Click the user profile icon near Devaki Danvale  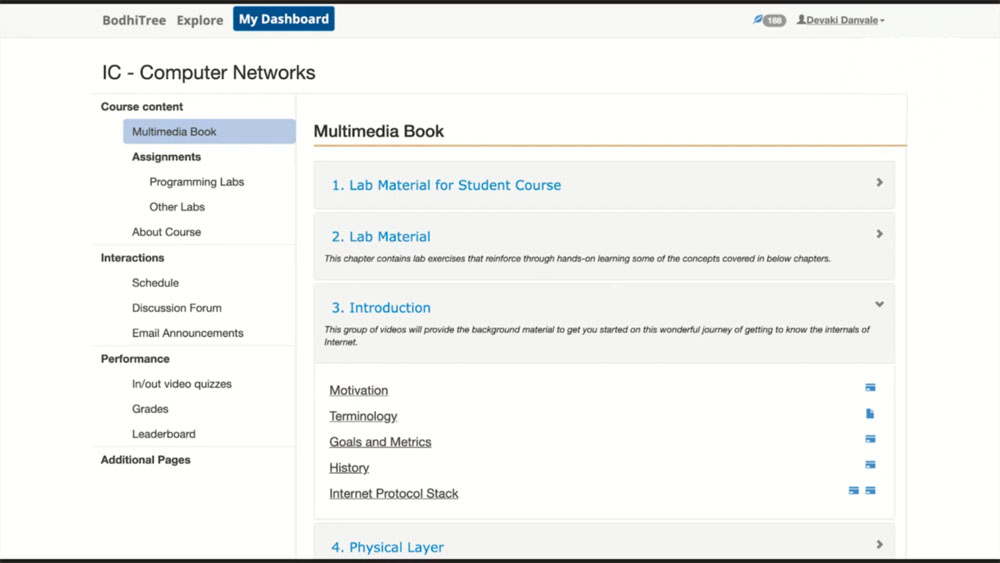801,20
